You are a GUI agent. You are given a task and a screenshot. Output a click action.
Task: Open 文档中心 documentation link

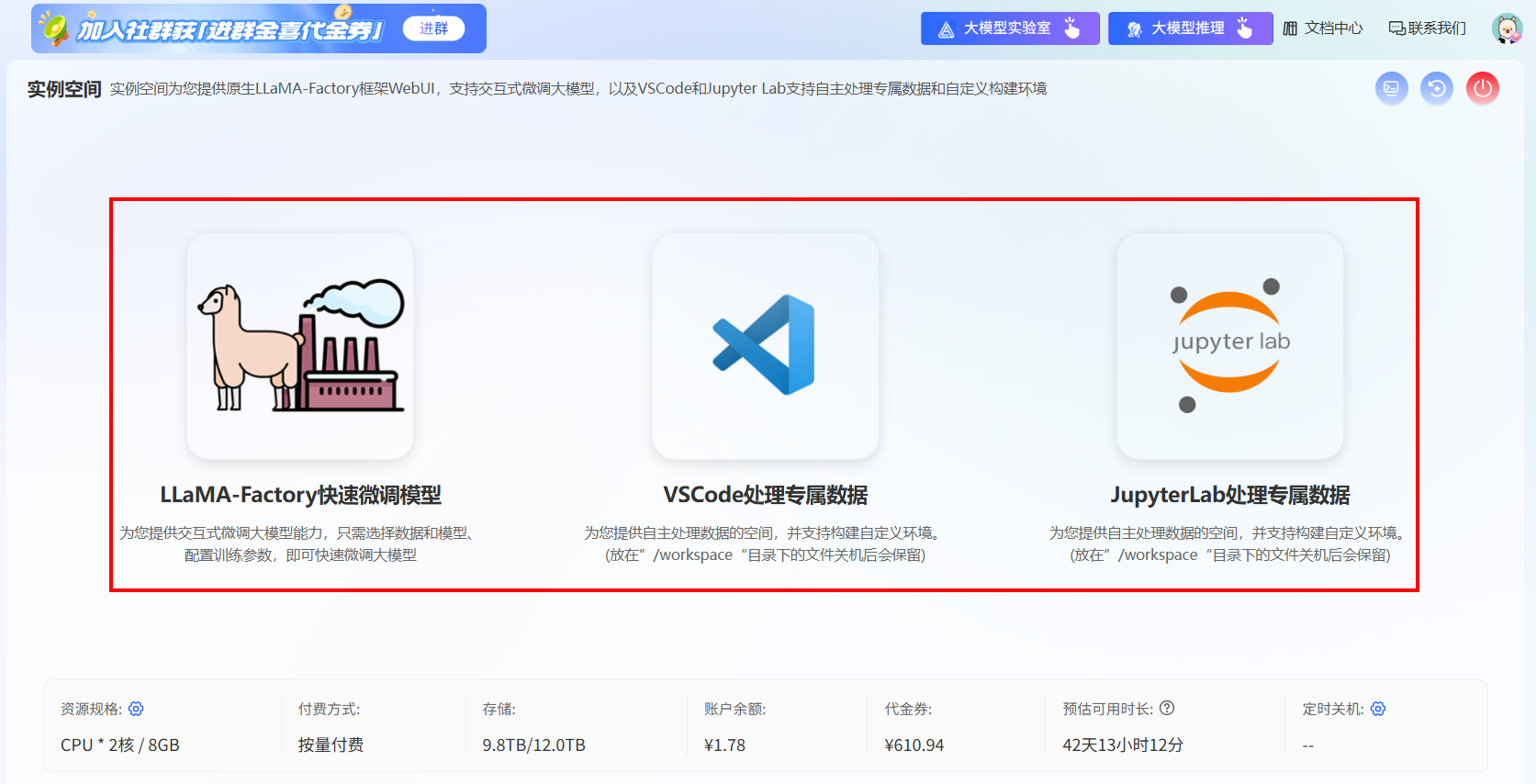coord(1323,28)
